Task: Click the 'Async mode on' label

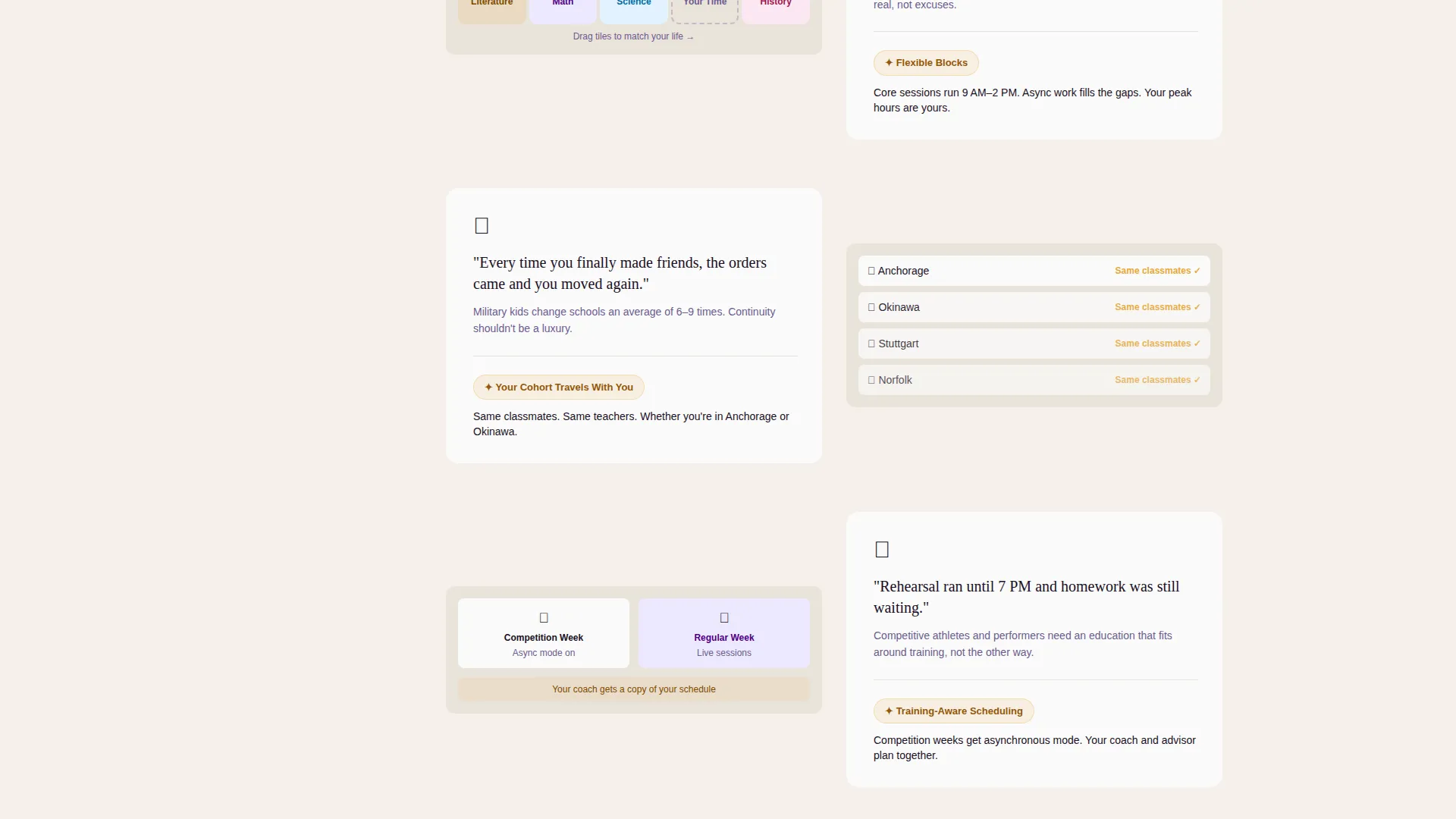Action: click(x=544, y=653)
